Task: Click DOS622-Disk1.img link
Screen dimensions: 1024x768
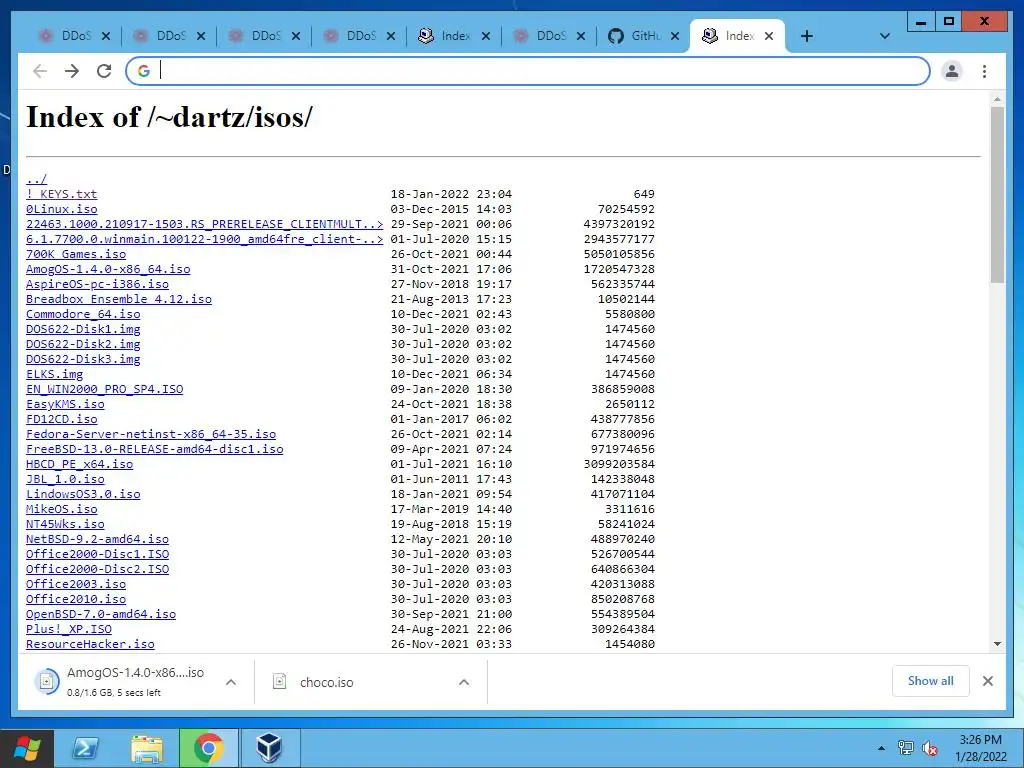Action: coord(83,329)
